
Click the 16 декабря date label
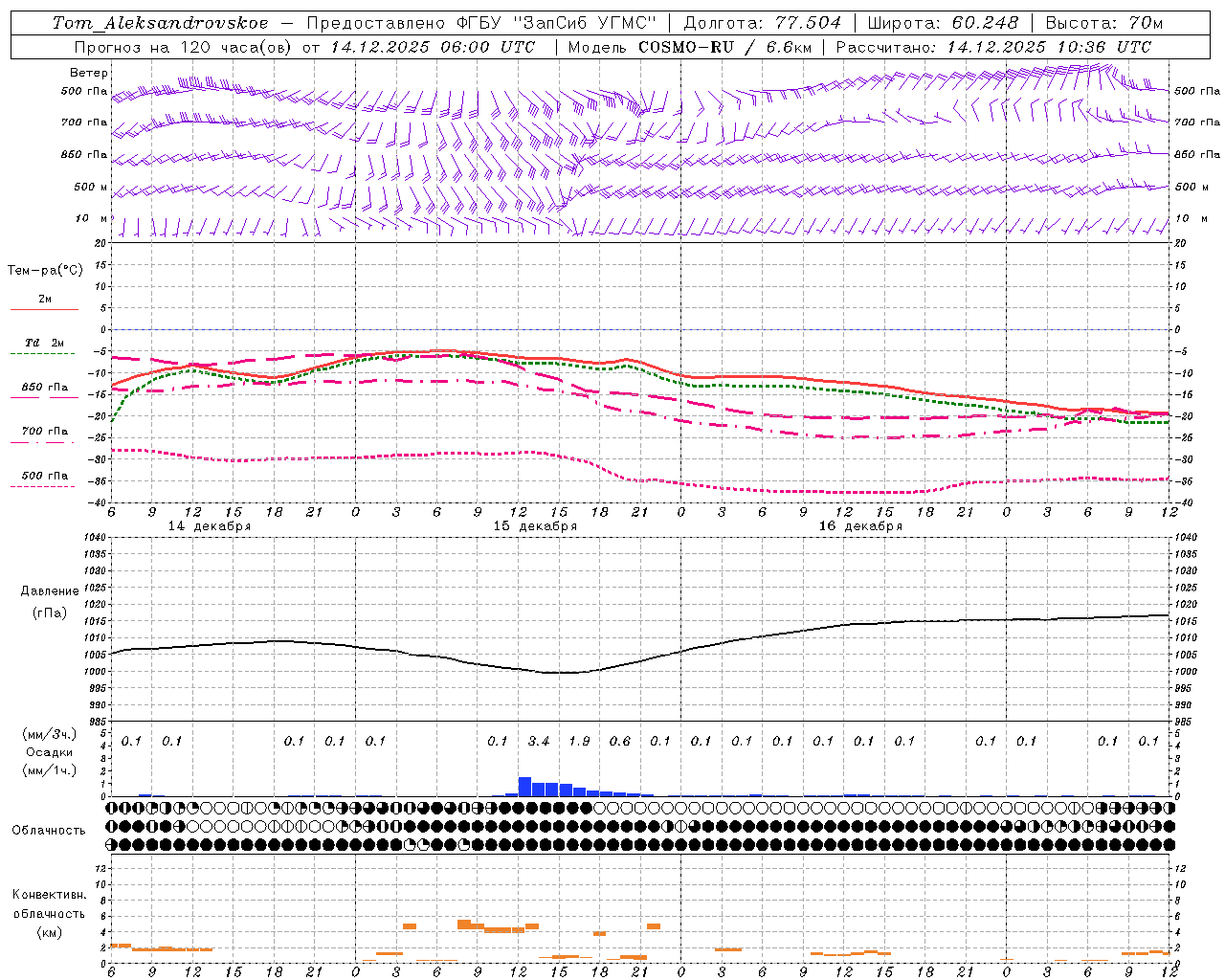point(860,526)
